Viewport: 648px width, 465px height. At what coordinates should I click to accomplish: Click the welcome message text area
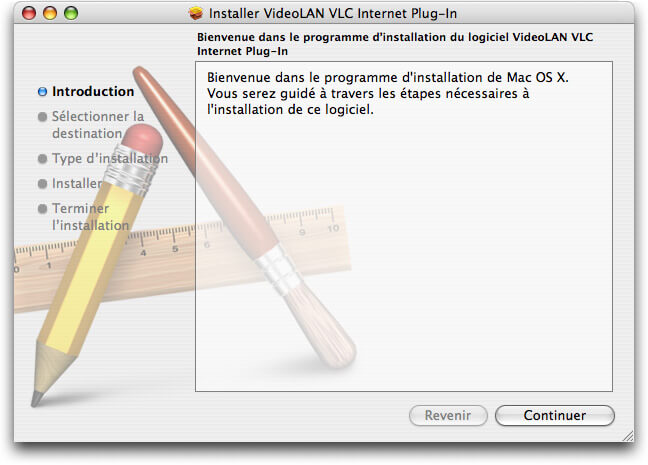[x=404, y=227]
